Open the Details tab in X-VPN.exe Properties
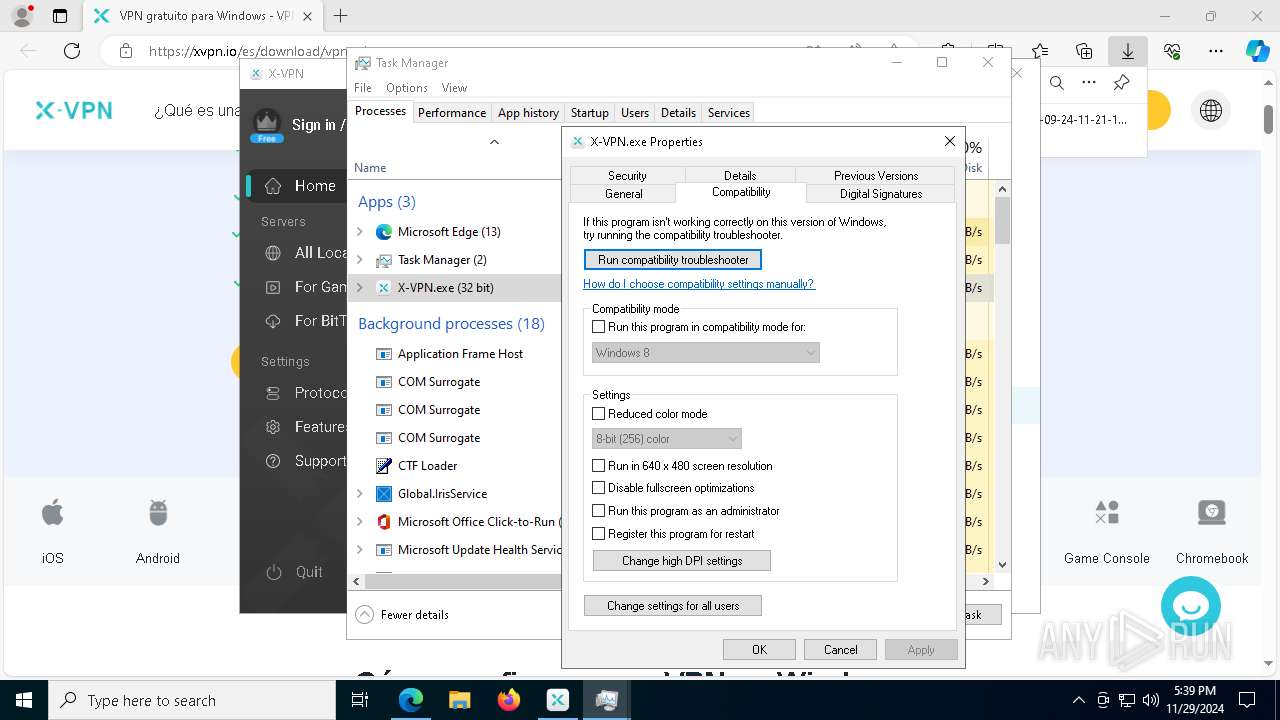 (x=740, y=176)
